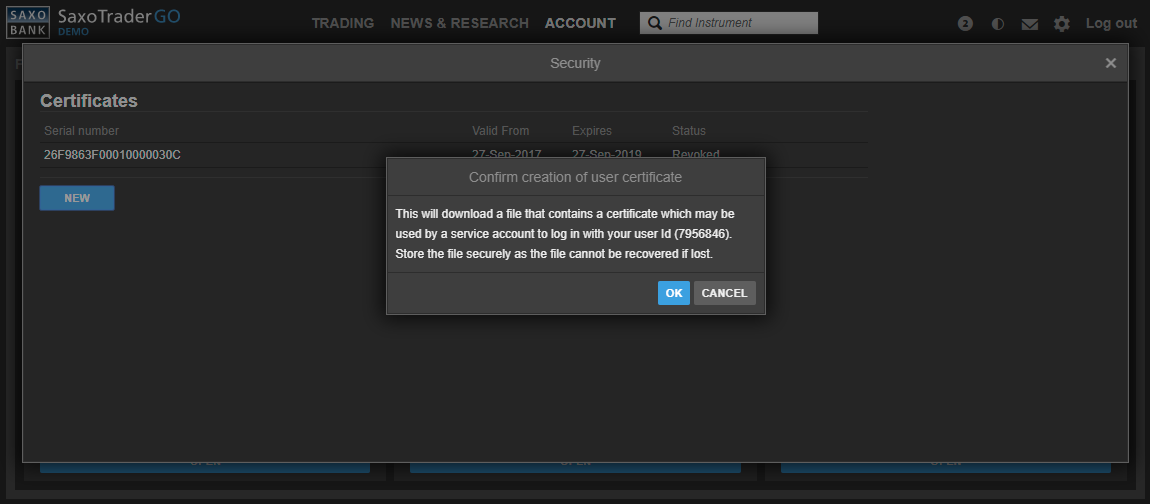Open the settings gear icon

click(1061, 24)
